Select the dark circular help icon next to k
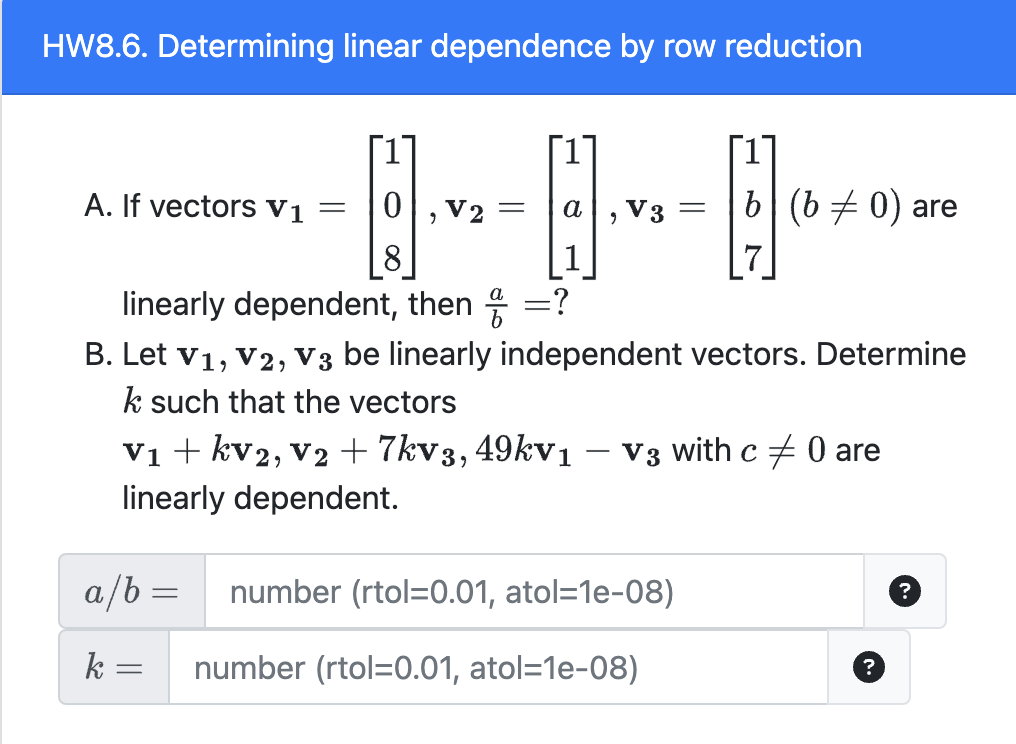 tap(869, 667)
